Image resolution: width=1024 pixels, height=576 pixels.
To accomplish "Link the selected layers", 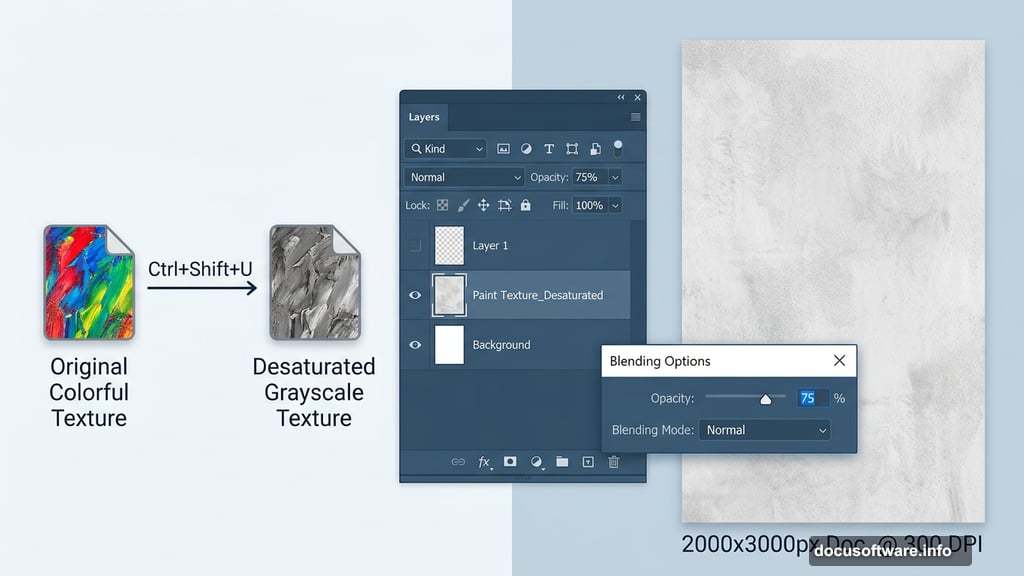I will (x=458, y=462).
